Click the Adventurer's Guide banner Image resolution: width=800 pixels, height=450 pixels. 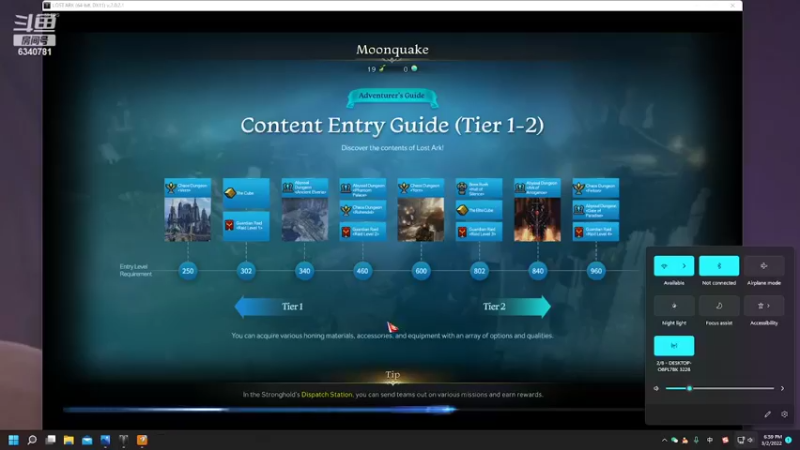tap(391, 96)
